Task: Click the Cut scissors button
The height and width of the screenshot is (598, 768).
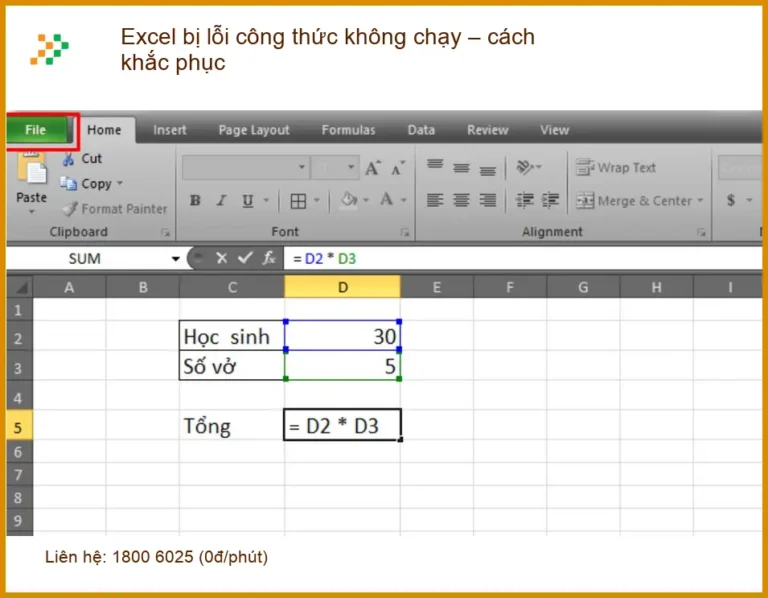Action: click(x=82, y=158)
